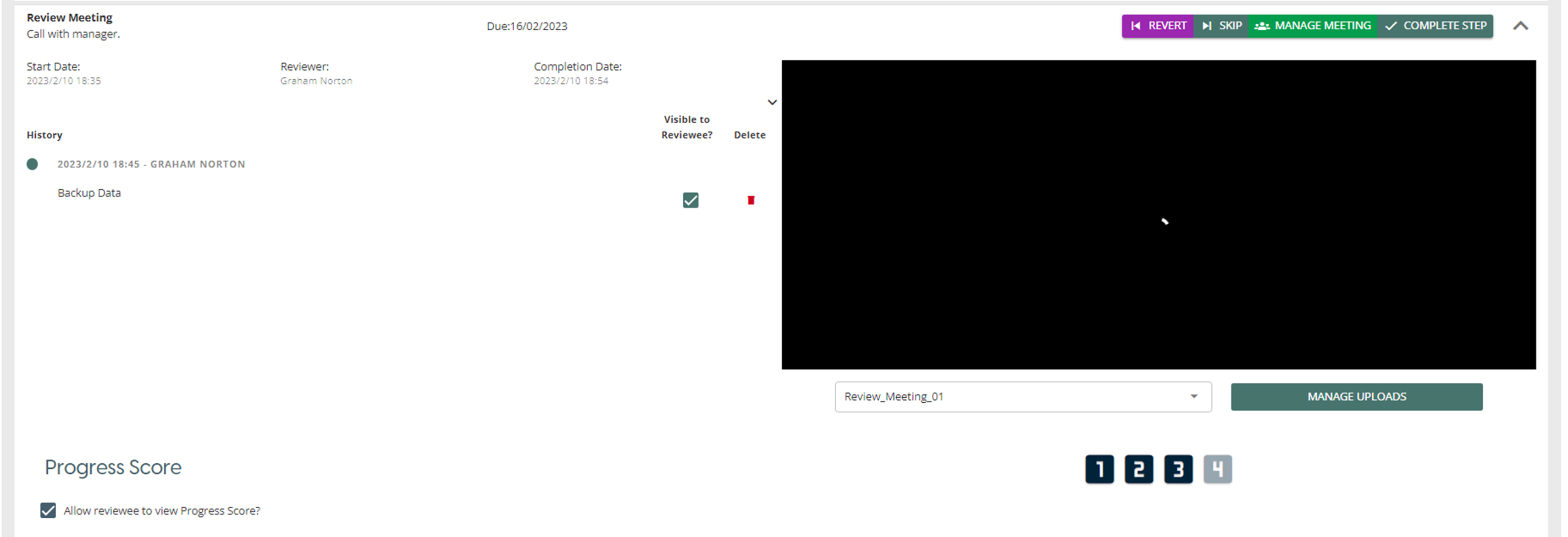
Task: Delete the Backup Data history entry
Action: (750, 200)
